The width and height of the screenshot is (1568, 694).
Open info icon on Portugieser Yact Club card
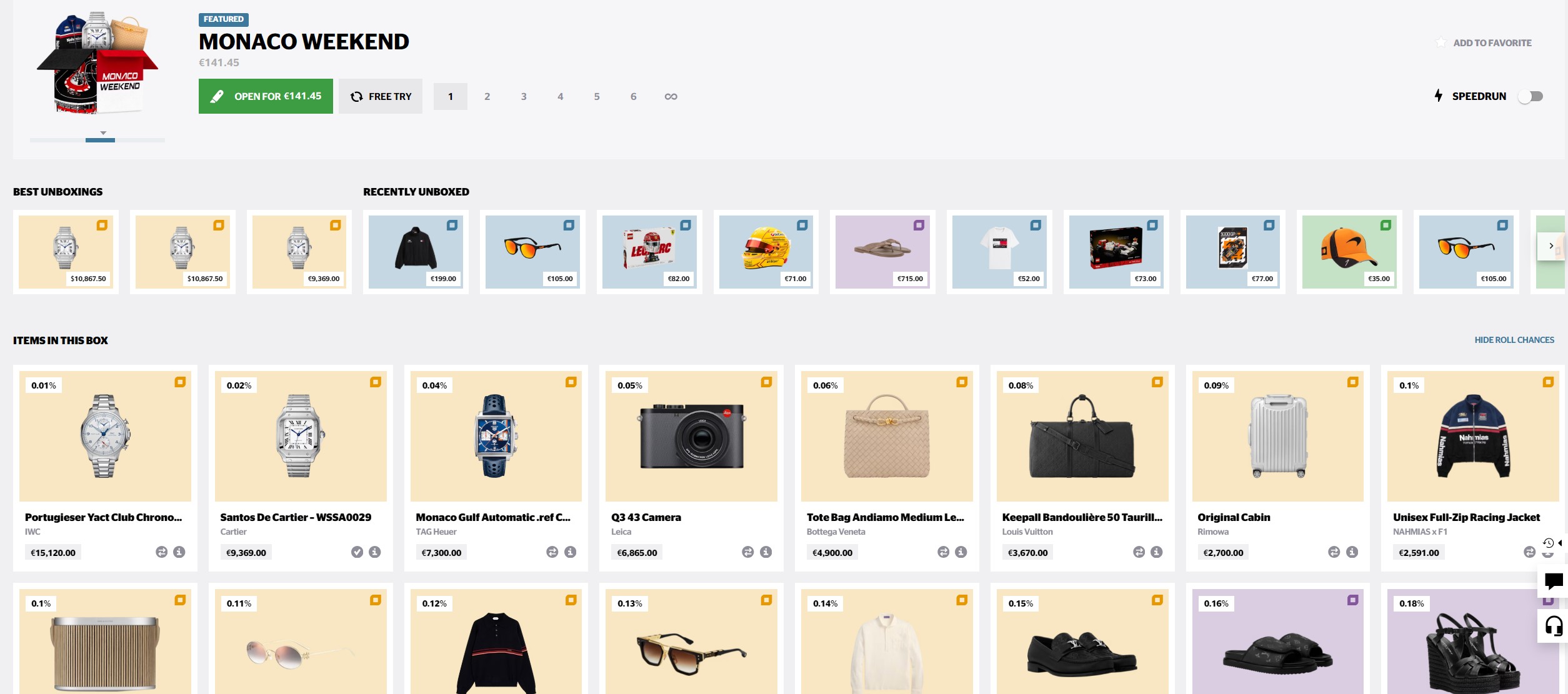pos(179,552)
